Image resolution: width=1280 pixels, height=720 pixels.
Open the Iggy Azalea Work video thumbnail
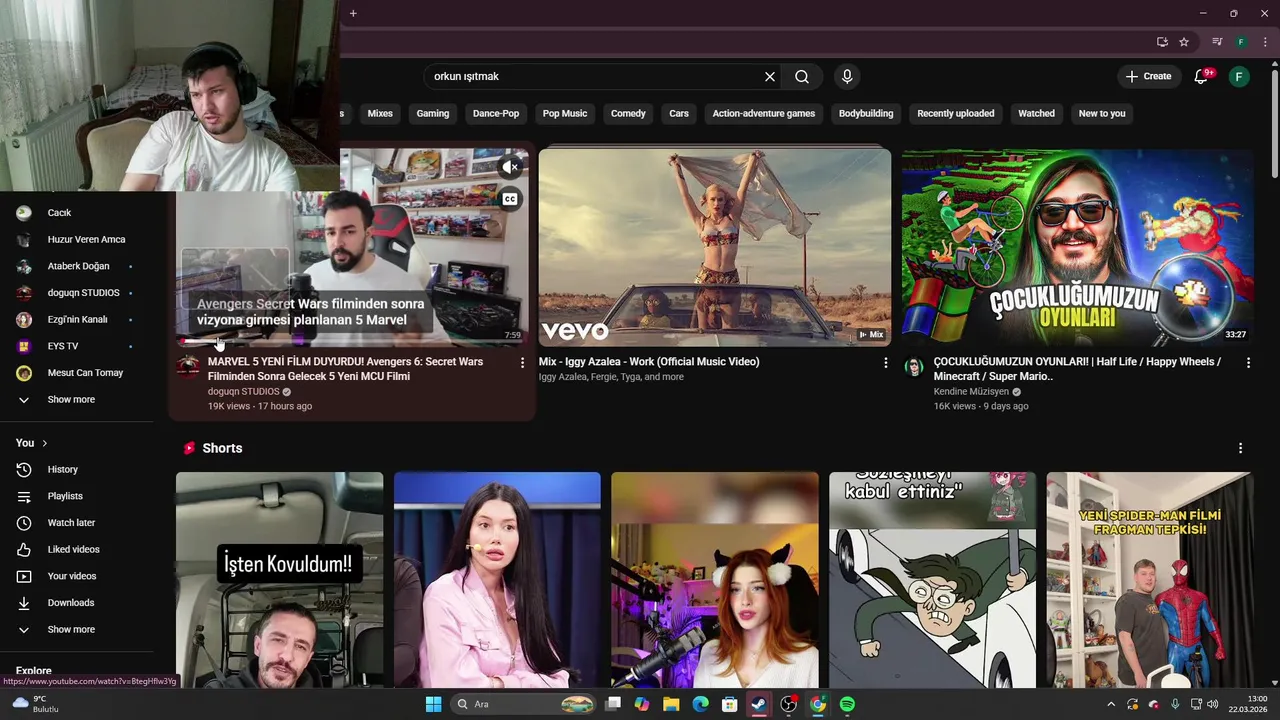coord(715,248)
